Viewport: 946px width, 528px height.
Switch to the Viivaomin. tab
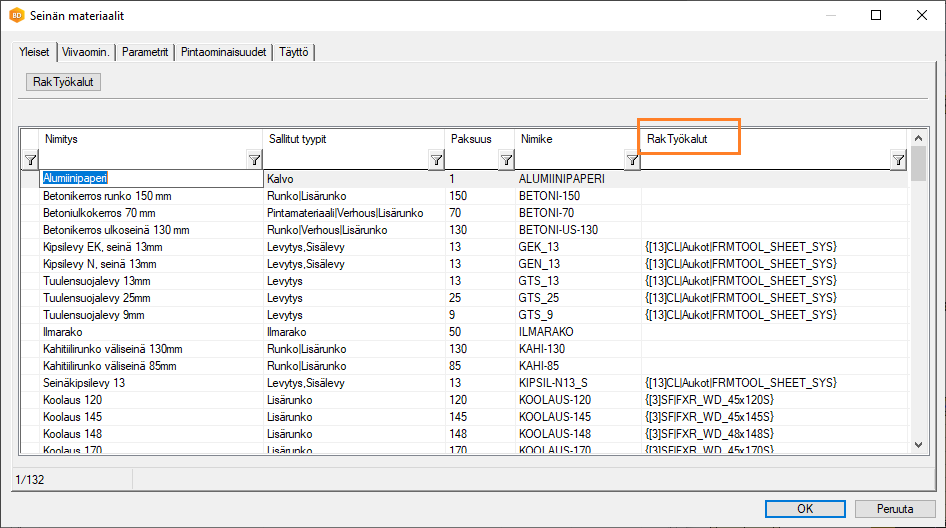(88, 52)
